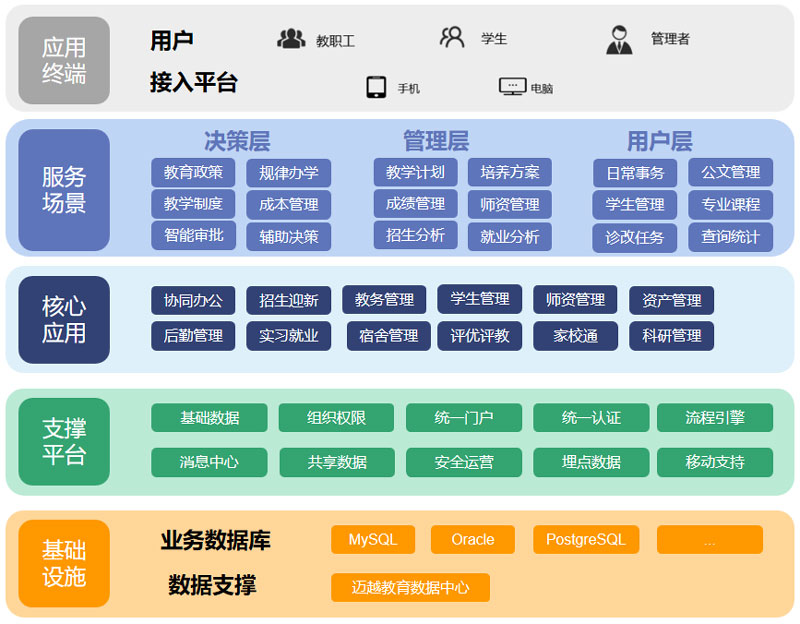The width and height of the screenshot is (800, 624).
Task: Select the 基础设施 layer block
Action: pyautogui.click(x=64, y=563)
